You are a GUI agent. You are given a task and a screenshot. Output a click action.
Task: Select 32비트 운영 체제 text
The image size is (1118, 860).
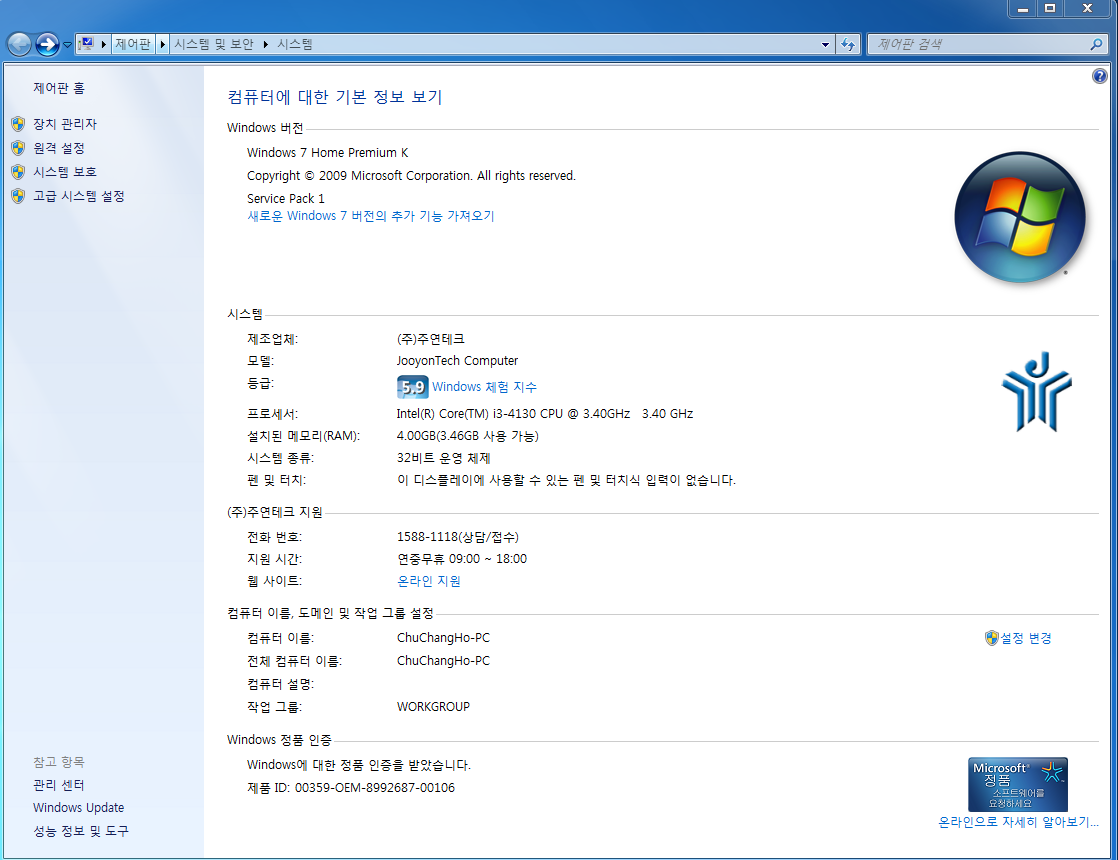pos(443,458)
